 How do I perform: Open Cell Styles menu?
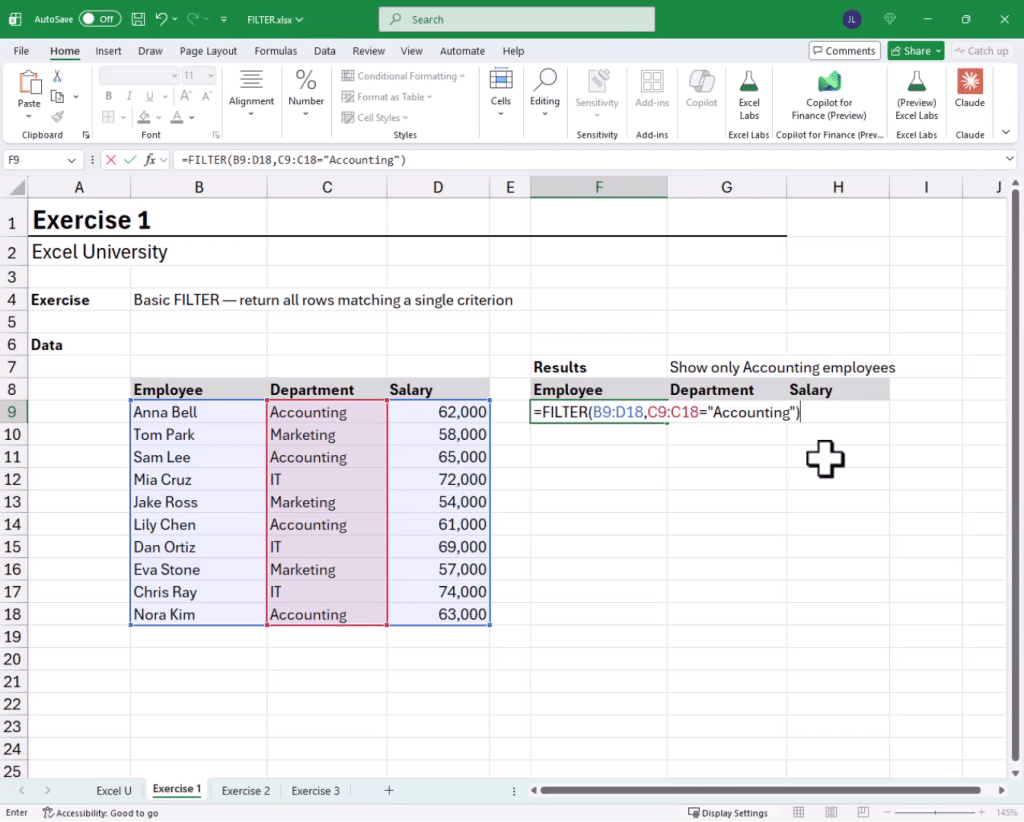[x=375, y=118]
